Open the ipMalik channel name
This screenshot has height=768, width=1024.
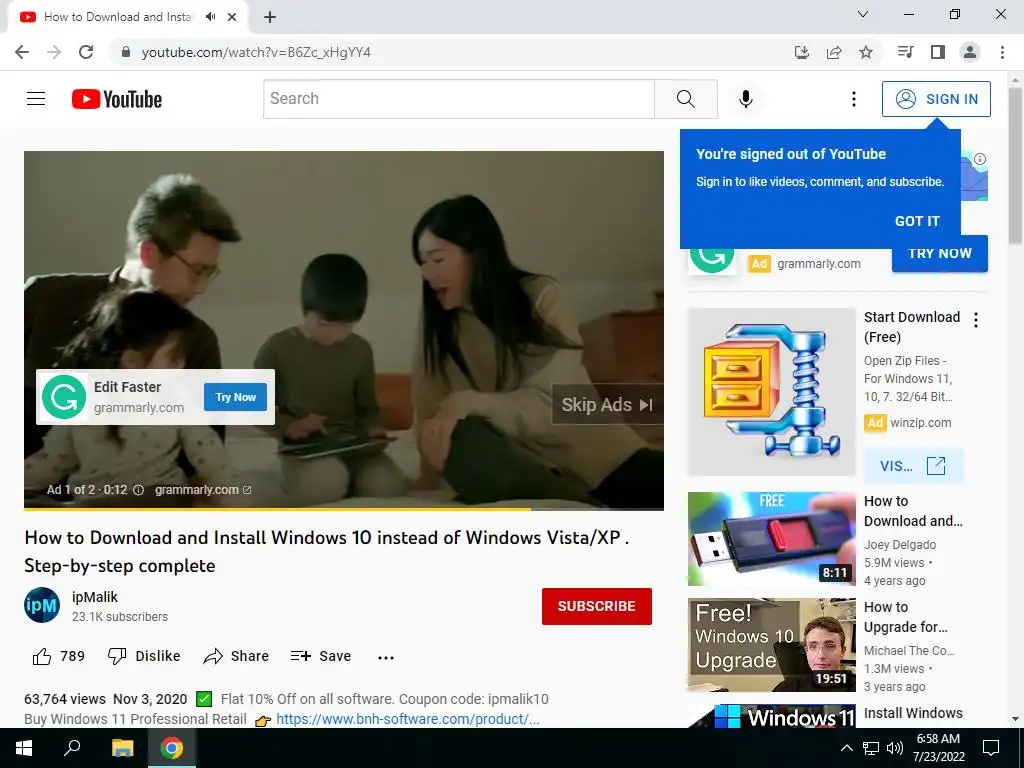[95, 597]
